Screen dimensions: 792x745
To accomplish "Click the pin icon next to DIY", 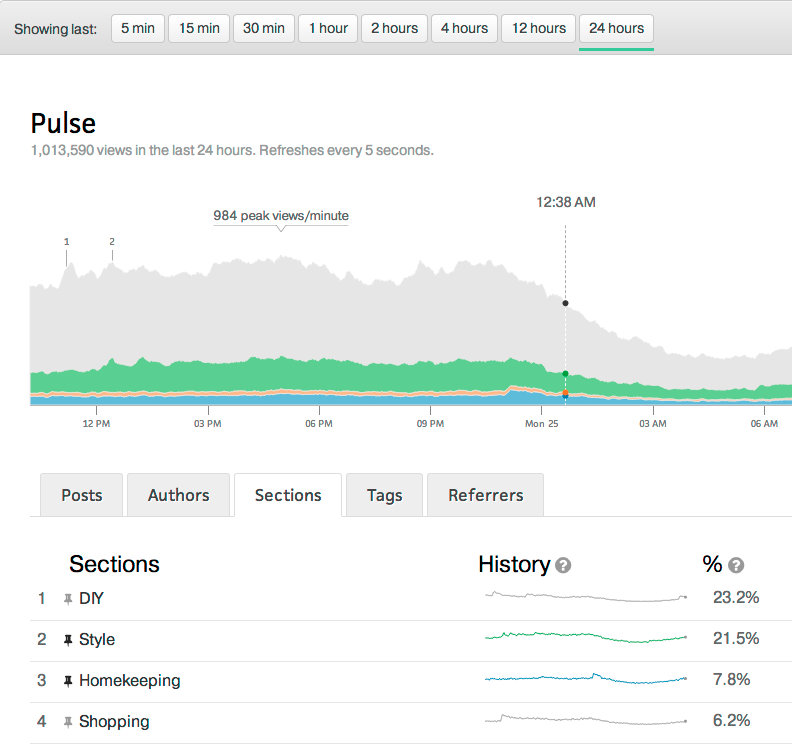I will point(68,599).
